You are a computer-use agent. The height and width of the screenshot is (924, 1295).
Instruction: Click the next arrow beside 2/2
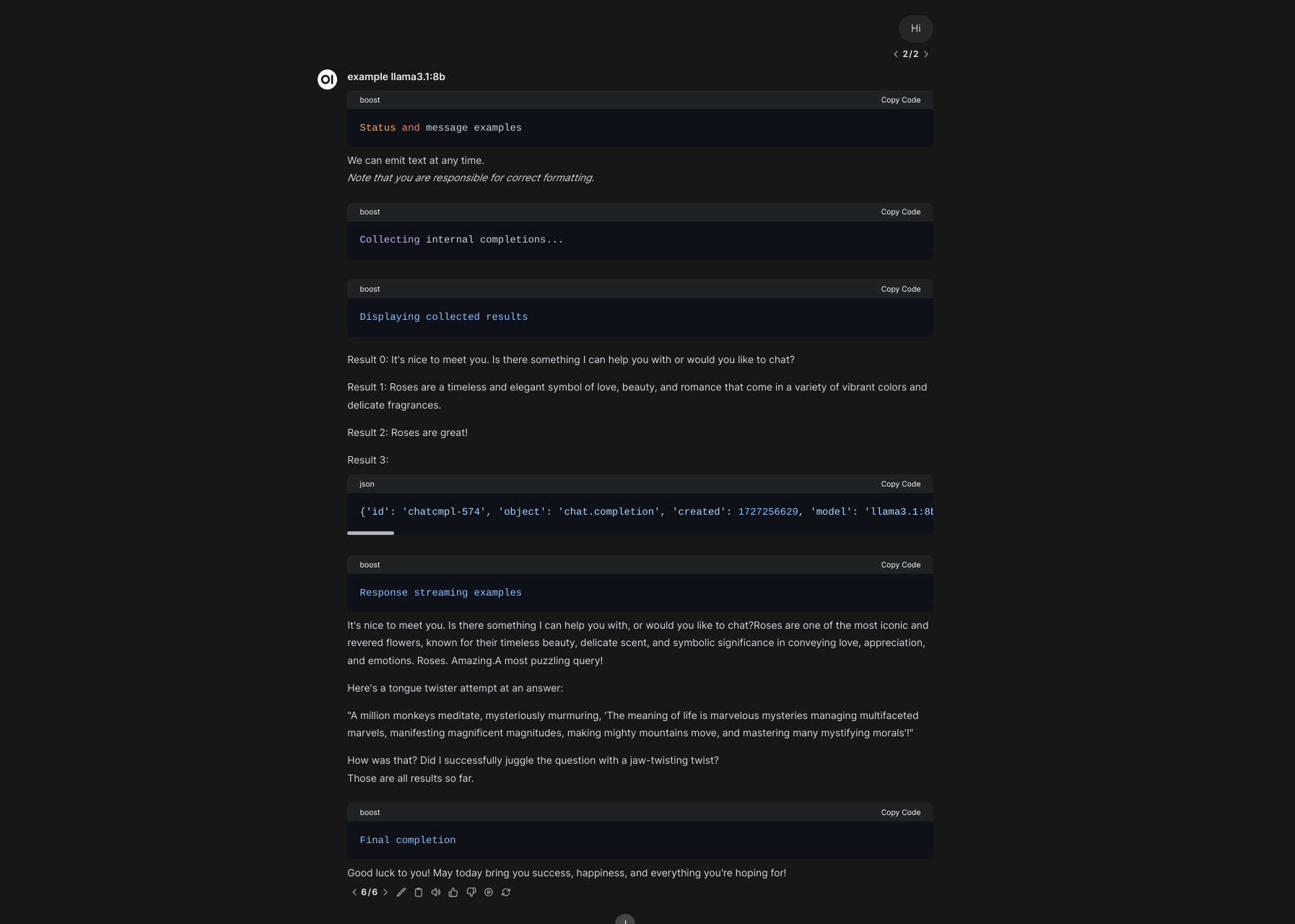pyautogui.click(x=926, y=53)
